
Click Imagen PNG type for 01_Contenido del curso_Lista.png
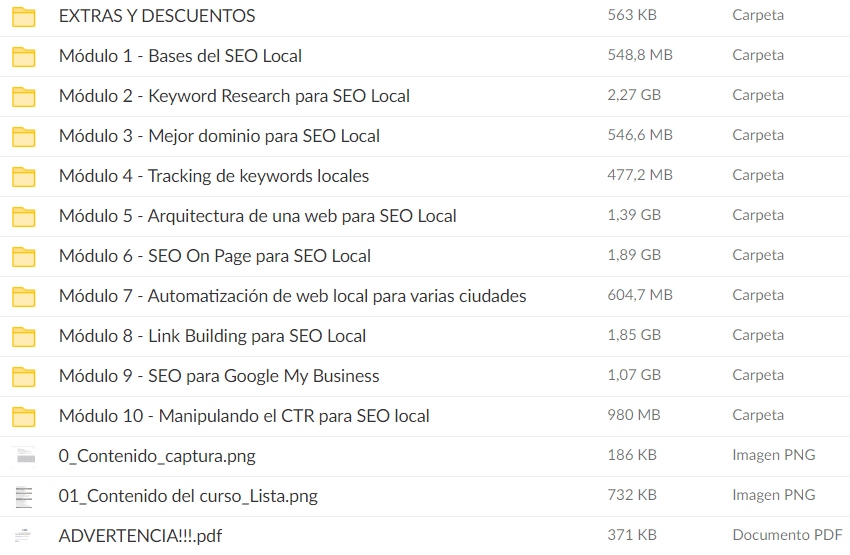774,495
